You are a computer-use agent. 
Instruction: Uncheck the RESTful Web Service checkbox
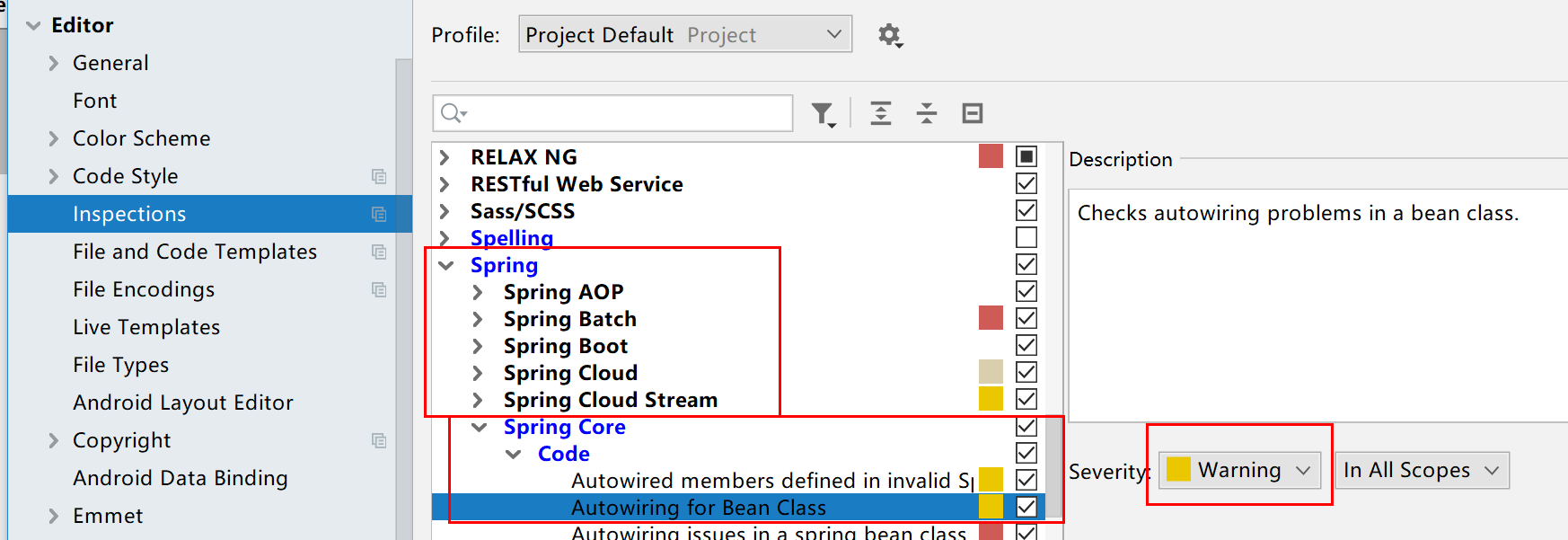tap(1026, 183)
